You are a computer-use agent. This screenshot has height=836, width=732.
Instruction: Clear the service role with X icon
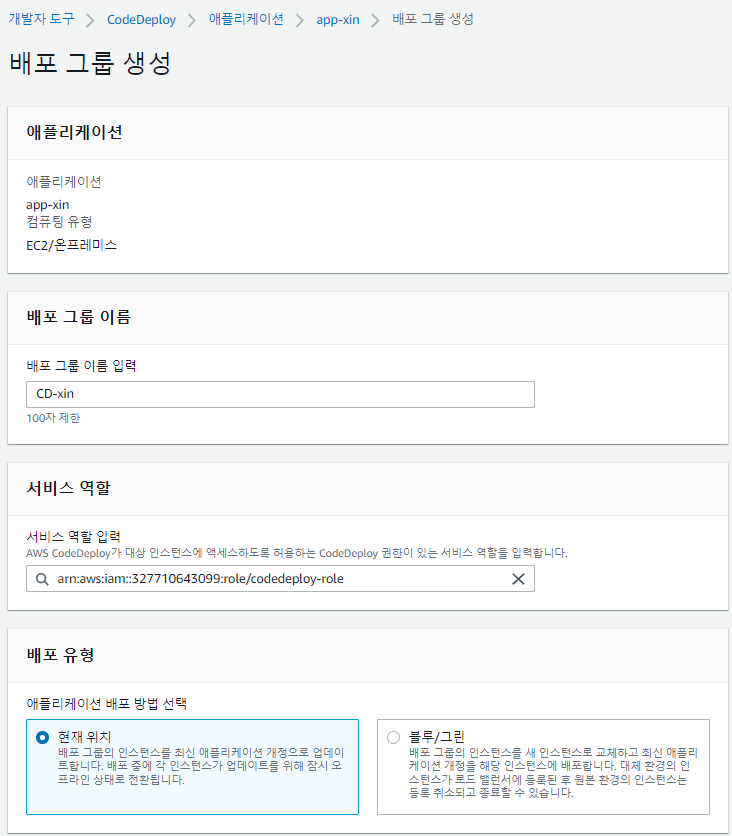pyautogui.click(x=518, y=579)
